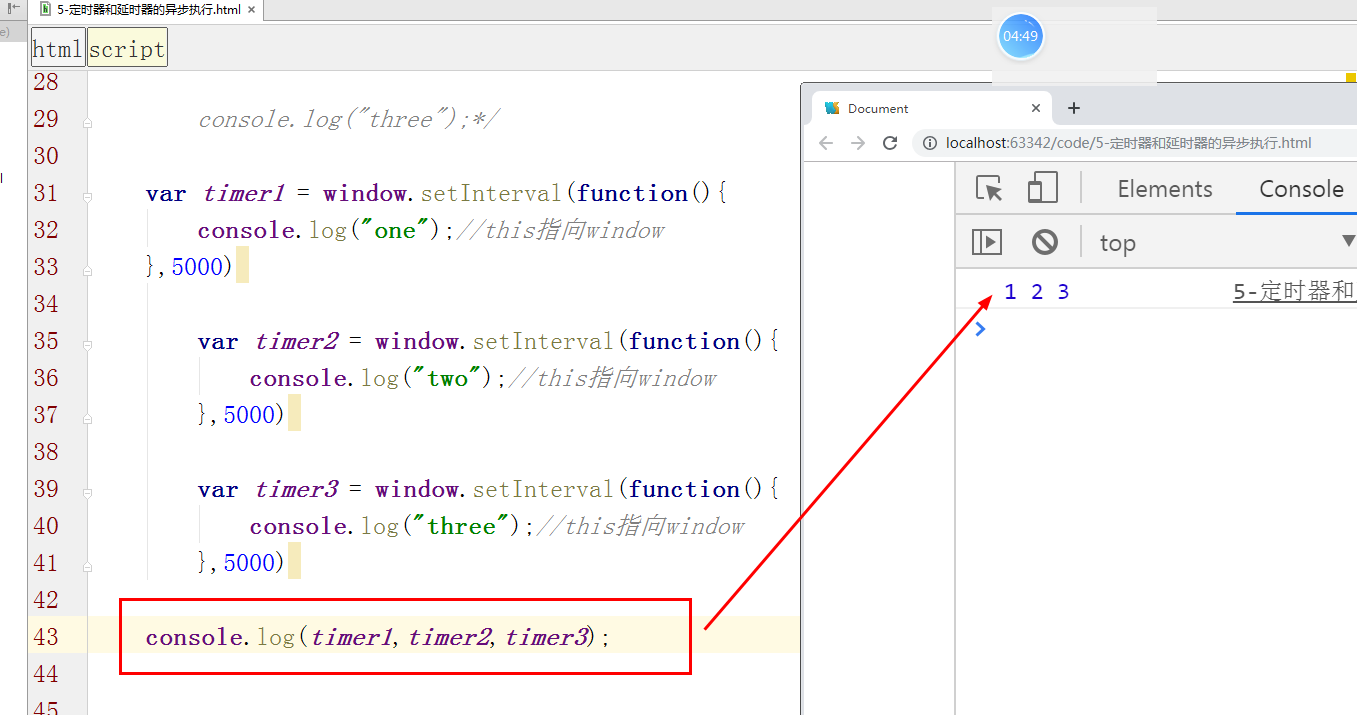Activate the DevTools inspect element picker
1357x715 pixels.
tap(989, 188)
